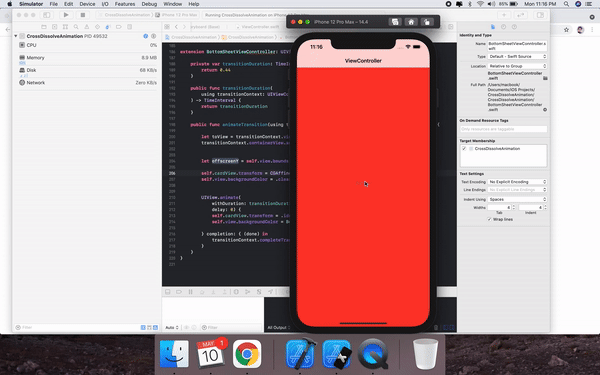Click the Simulator screenshot button
This screenshot has width=600, height=375.
(x=395, y=22)
